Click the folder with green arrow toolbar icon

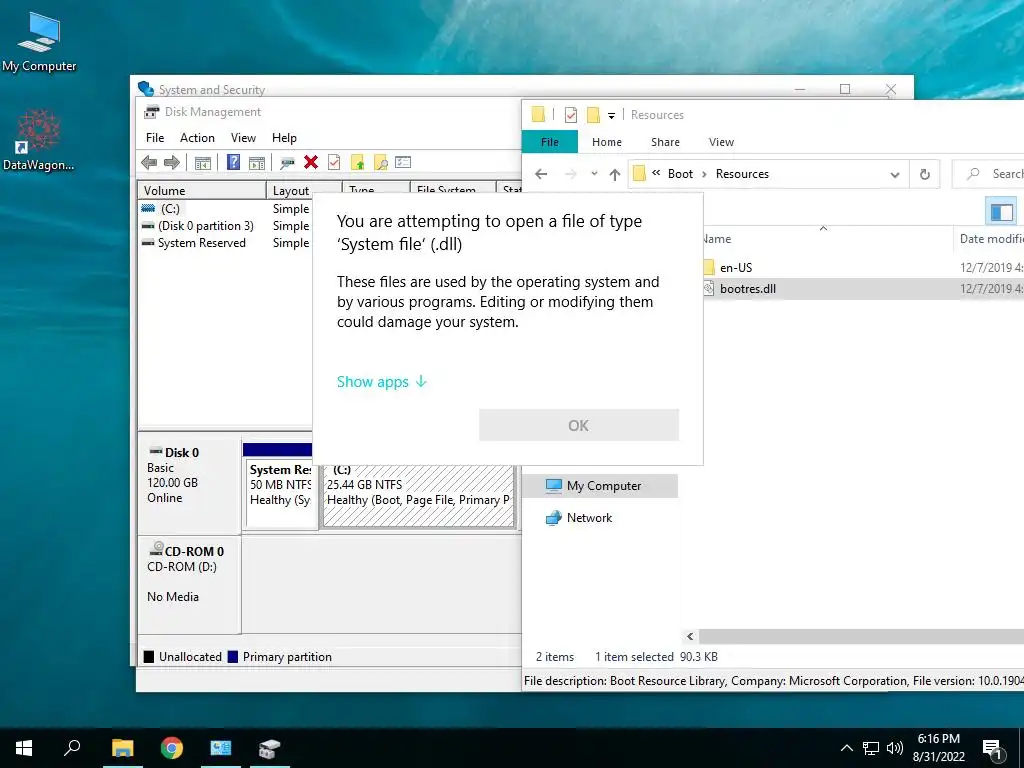pyautogui.click(x=357, y=163)
